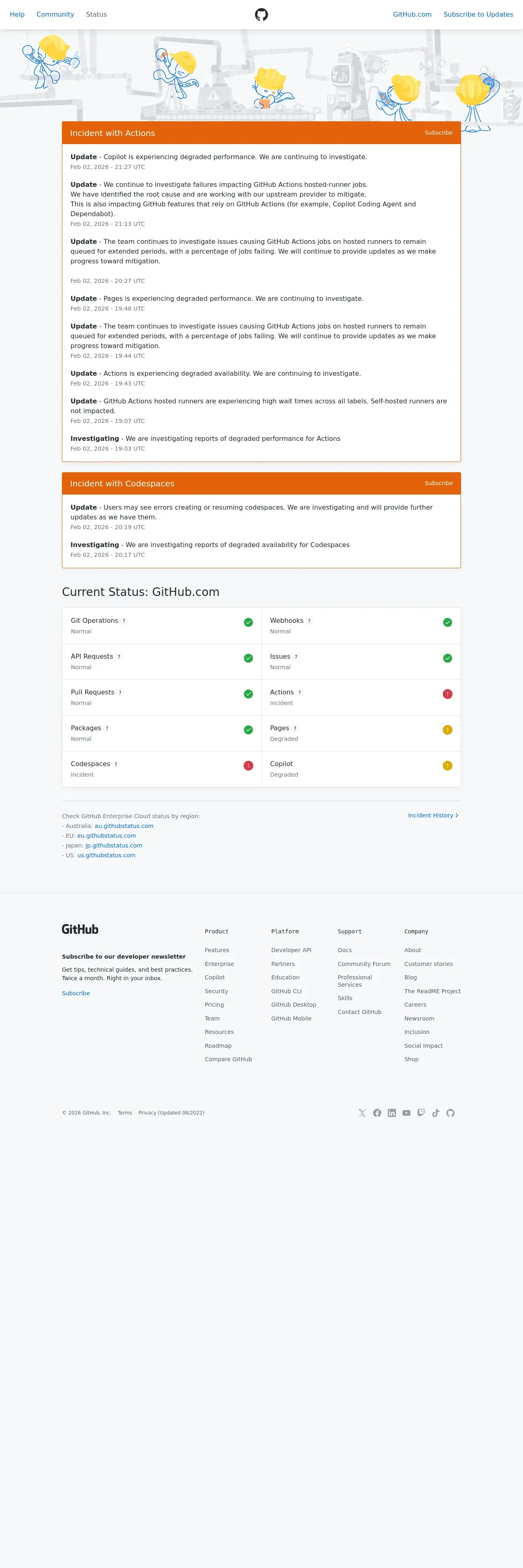Open GitHub's LinkedIn icon in footer

pyautogui.click(x=391, y=1112)
